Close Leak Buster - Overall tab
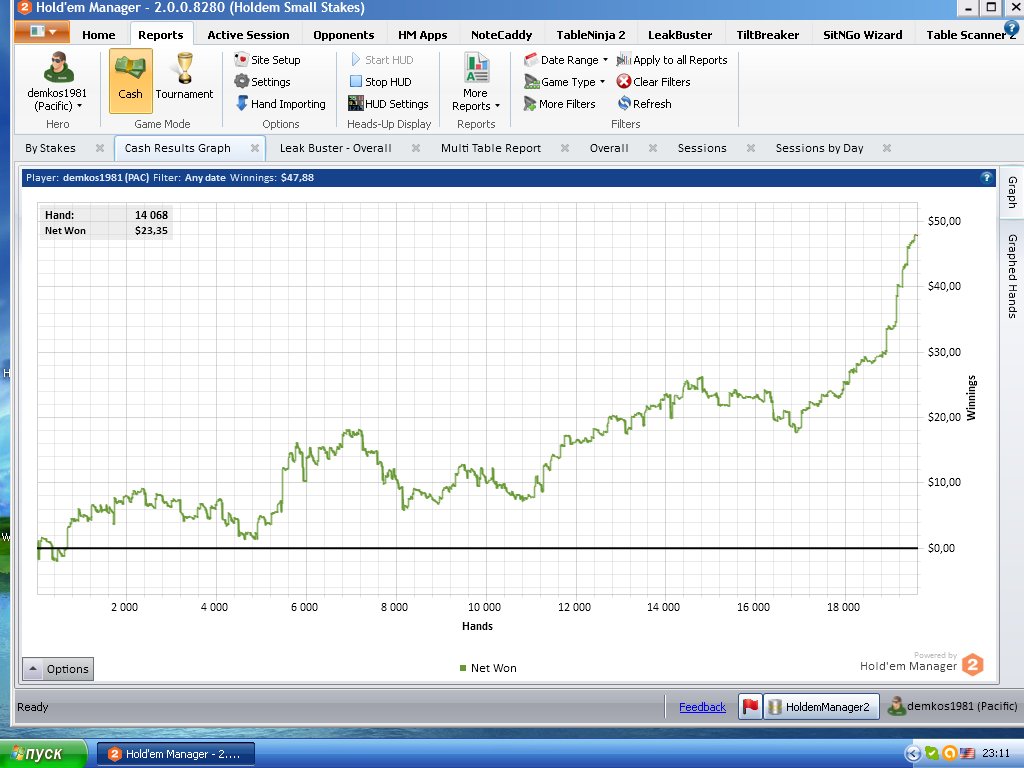Viewport: 1024px width, 768px height. [x=415, y=148]
